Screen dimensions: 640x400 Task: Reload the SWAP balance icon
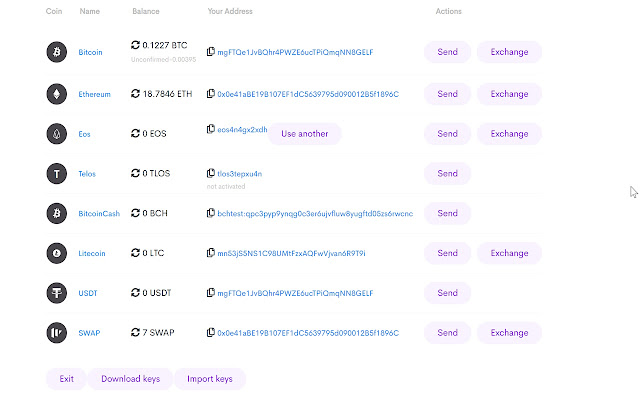point(136,332)
